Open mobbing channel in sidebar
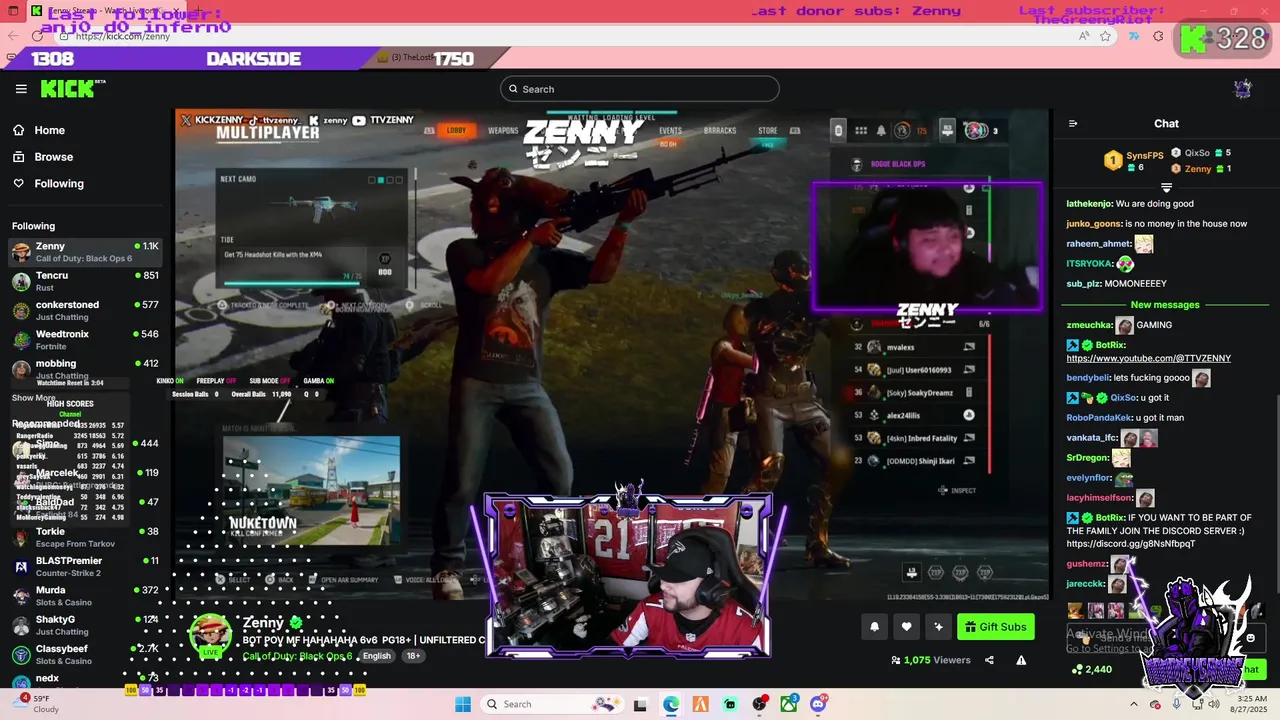The image size is (1280, 720). tap(85, 369)
